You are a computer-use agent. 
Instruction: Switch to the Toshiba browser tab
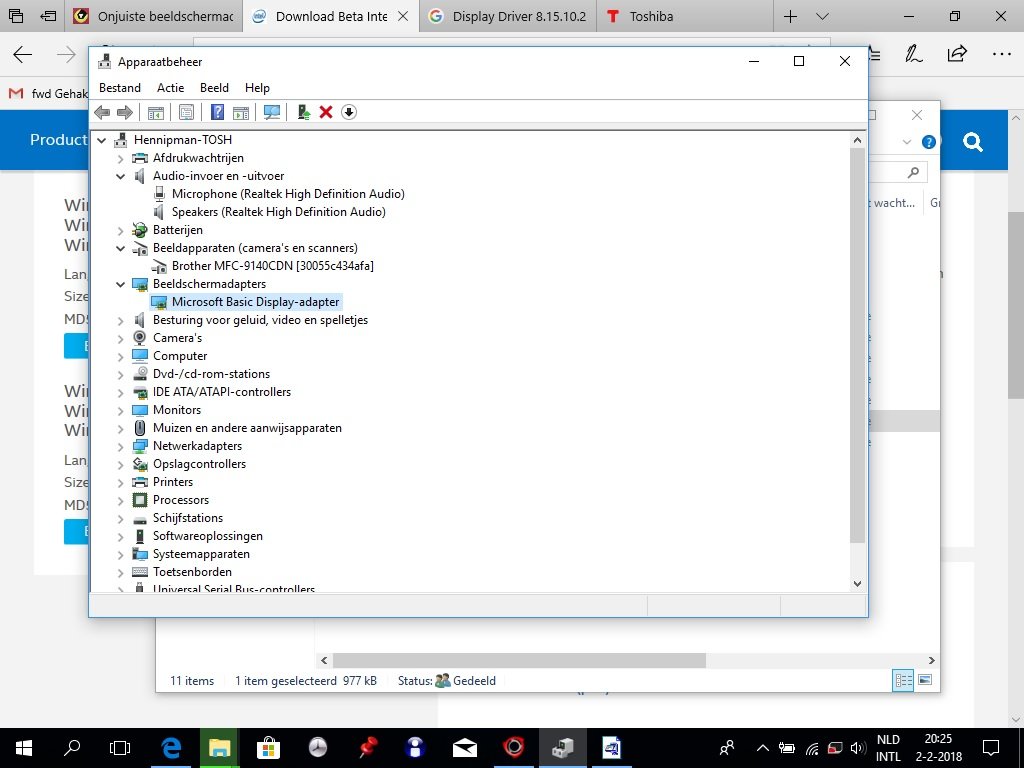pyautogui.click(x=684, y=16)
